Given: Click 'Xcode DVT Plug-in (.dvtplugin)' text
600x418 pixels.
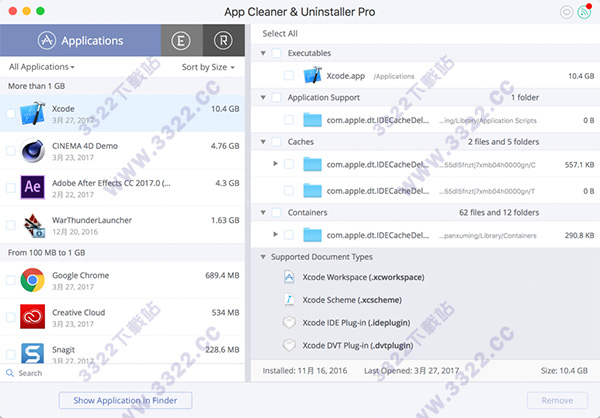Looking at the screenshot, I should [x=358, y=346].
